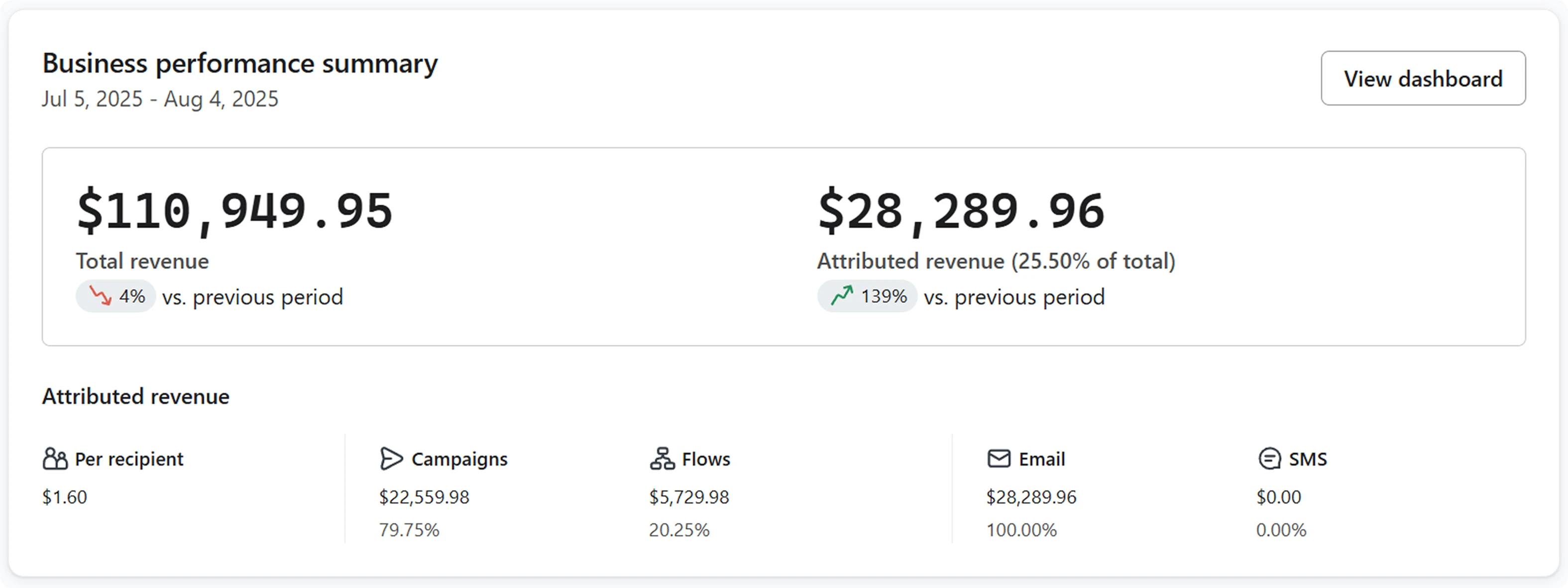
Task: Click the Email 100.00% percentage
Action: [1021, 530]
